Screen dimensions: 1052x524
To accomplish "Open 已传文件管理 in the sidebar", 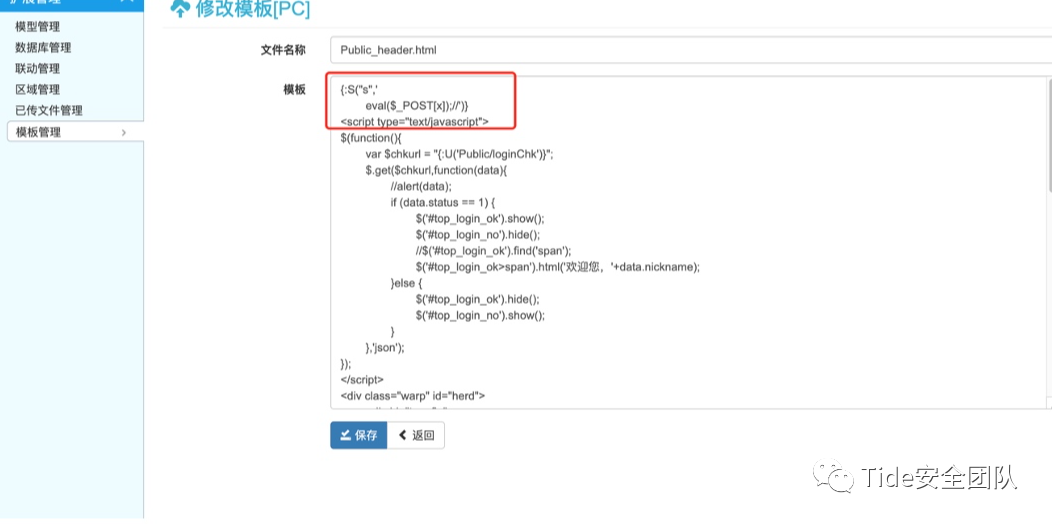I will pyautogui.click(x=49, y=110).
